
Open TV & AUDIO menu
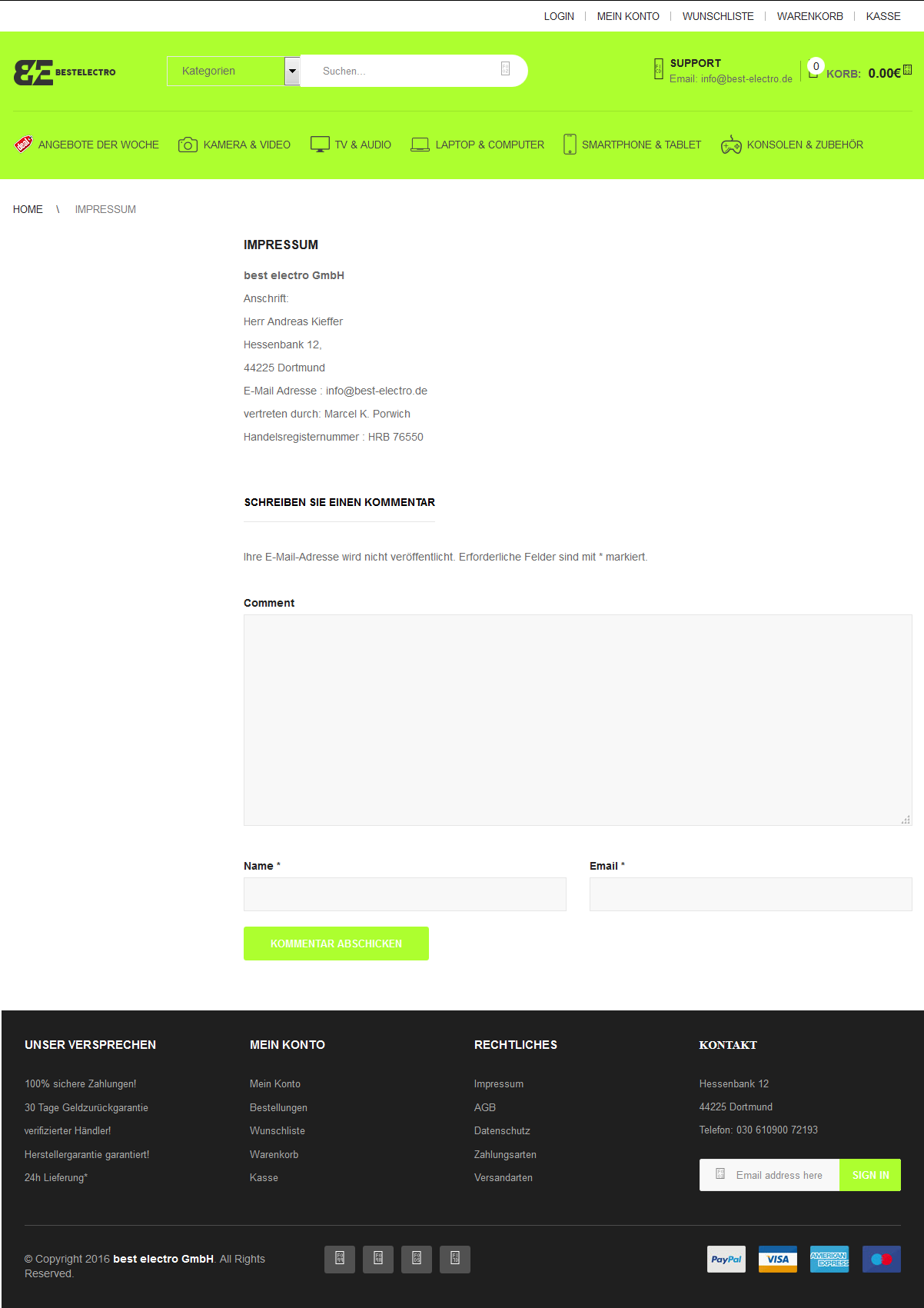[363, 145]
